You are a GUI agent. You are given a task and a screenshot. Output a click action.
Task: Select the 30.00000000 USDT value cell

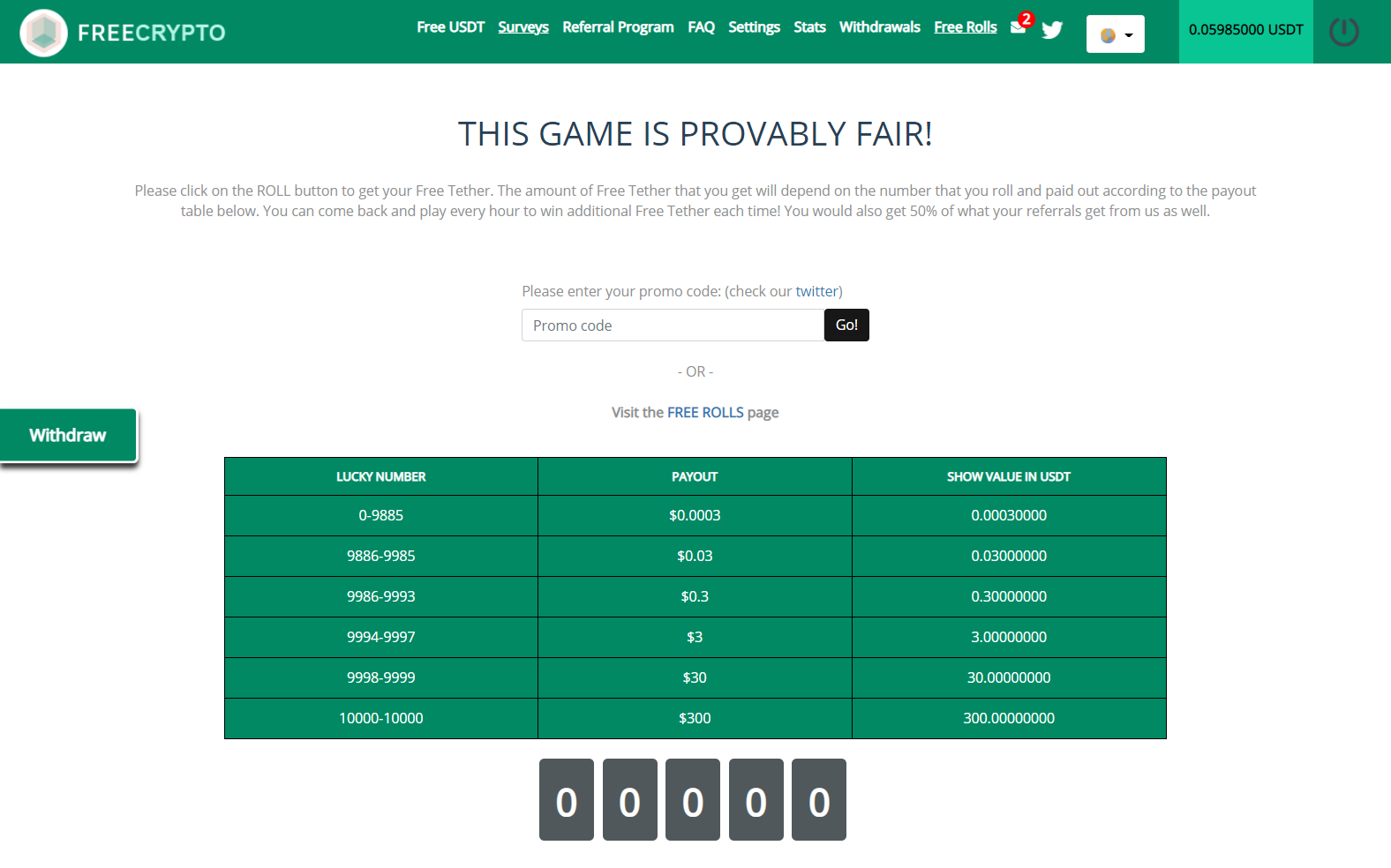click(1009, 677)
